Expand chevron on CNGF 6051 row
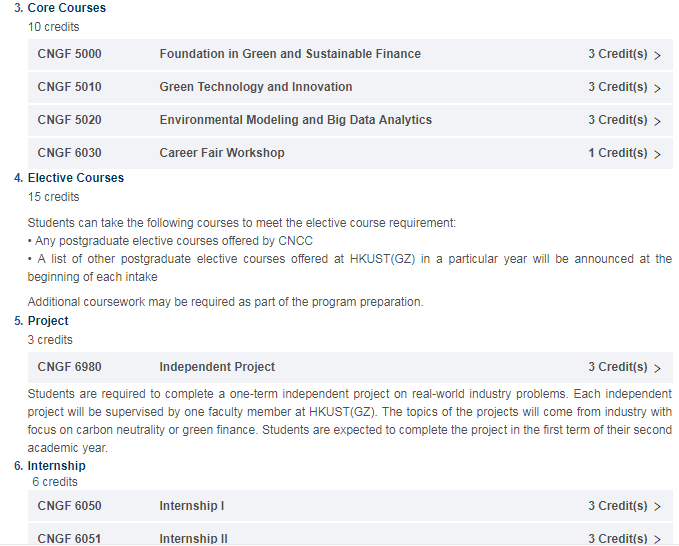Screen dimensions: 679x546 coord(657,539)
